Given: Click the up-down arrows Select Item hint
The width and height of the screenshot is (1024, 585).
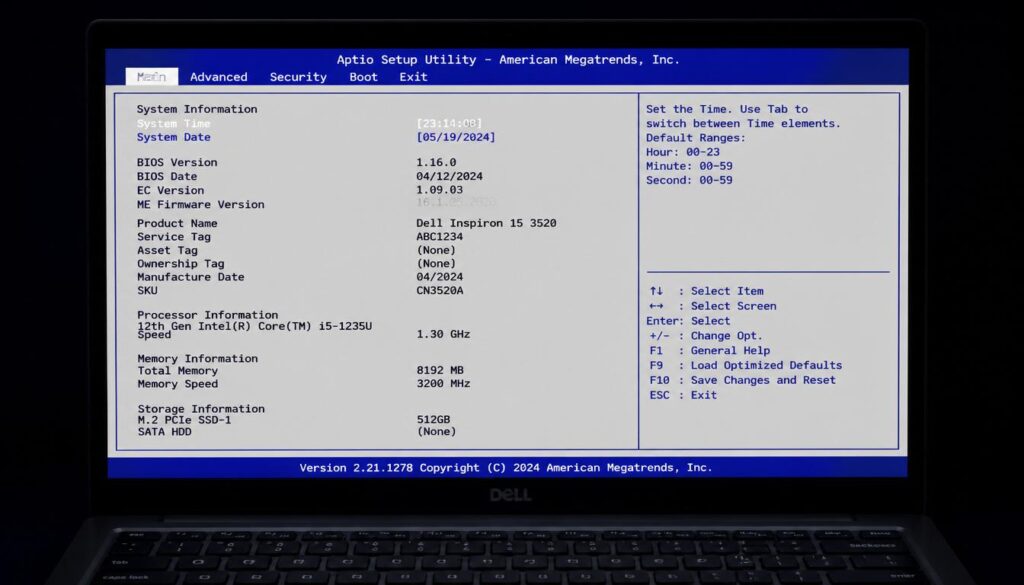Looking at the screenshot, I should point(706,291).
